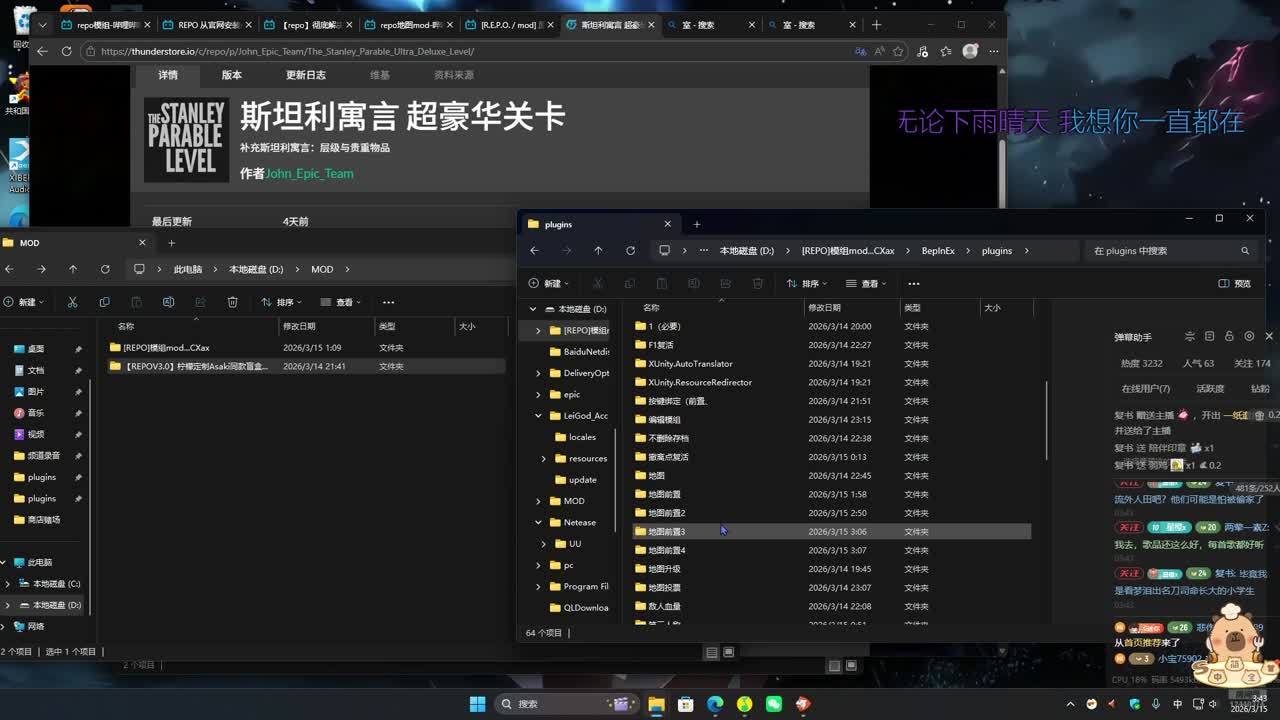Refresh the plugins folder view
Image resolution: width=1280 pixels, height=720 pixels.
pyautogui.click(x=630, y=251)
